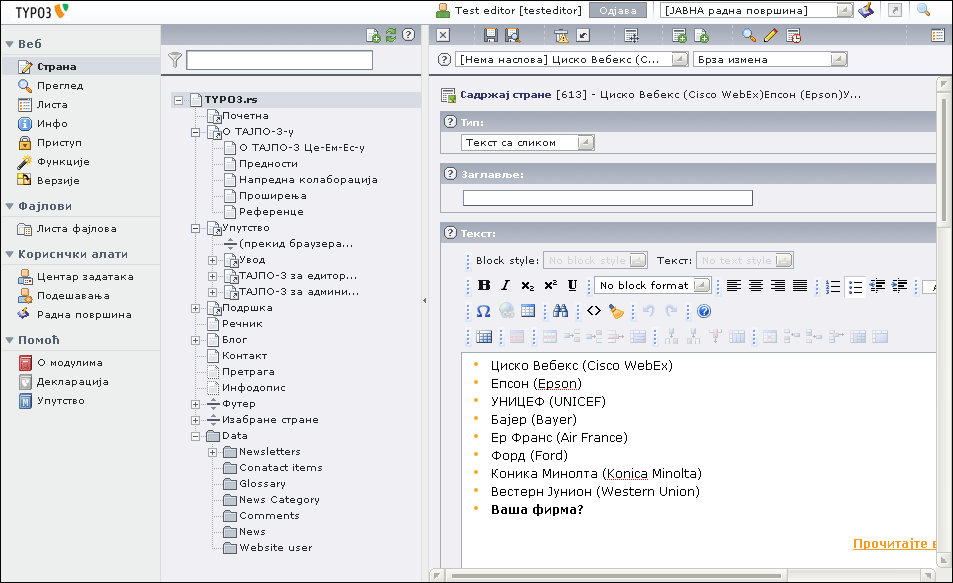
Task: Toggle the bulleted list button
Action: click(x=855, y=286)
